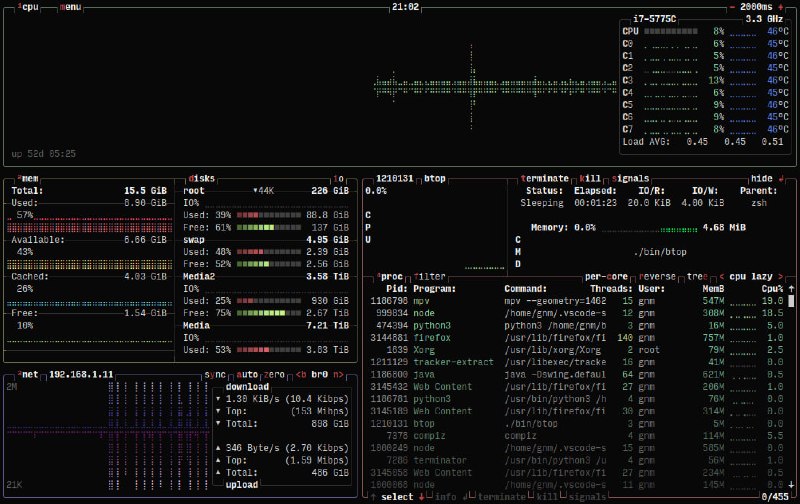The height and width of the screenshot is (504, 800).
Task: Select the tracker-extract process row
Action: pyautogui.click(x=577, y=362)
